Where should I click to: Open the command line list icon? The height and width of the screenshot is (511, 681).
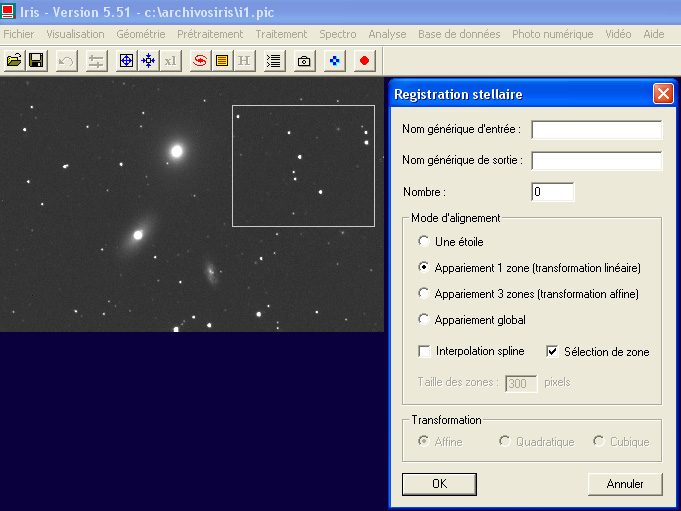pyautogui.click(x=274, y=61)
